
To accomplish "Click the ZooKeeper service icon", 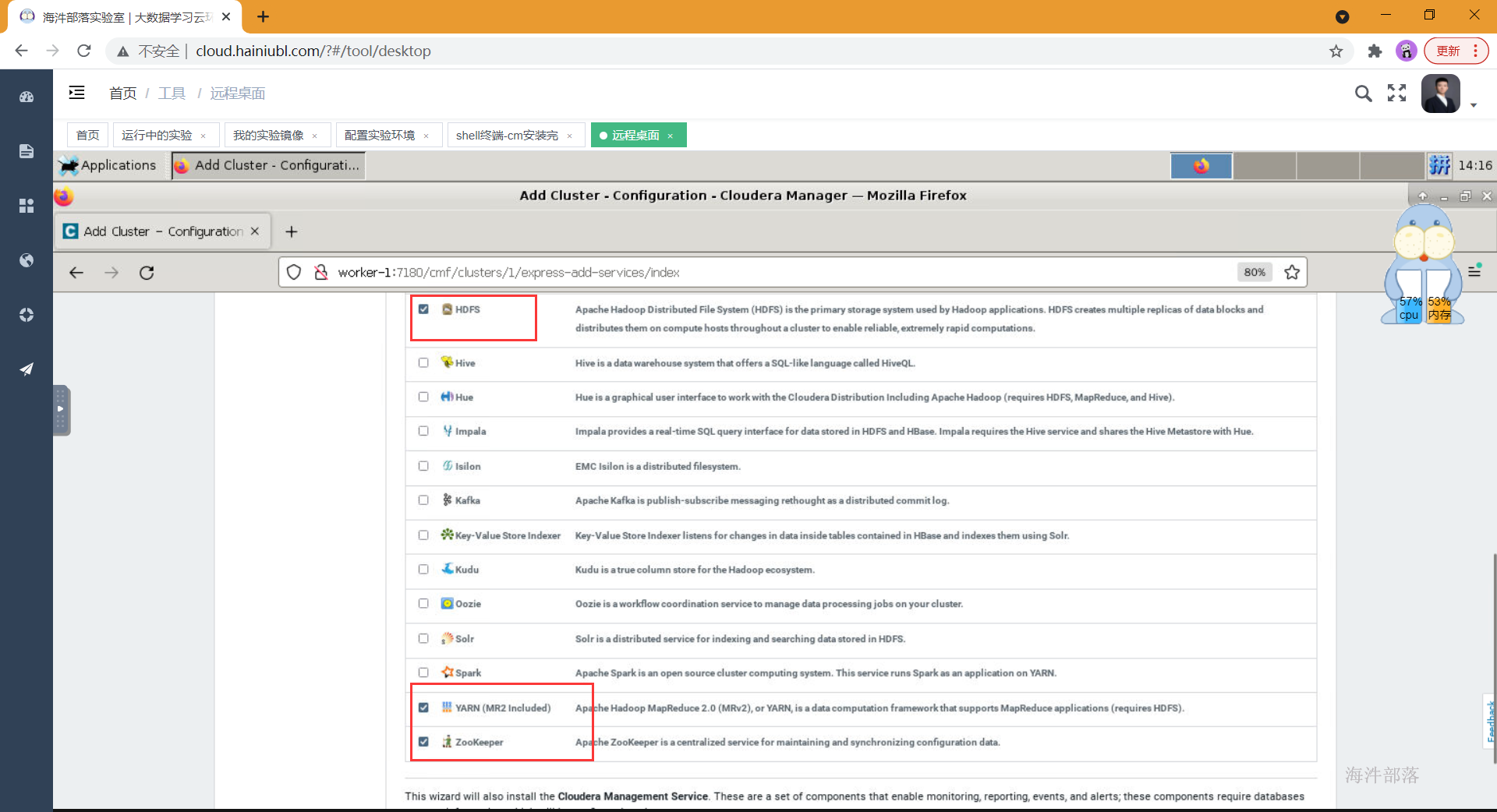I will pyautogui.click(x=448, y=742).
